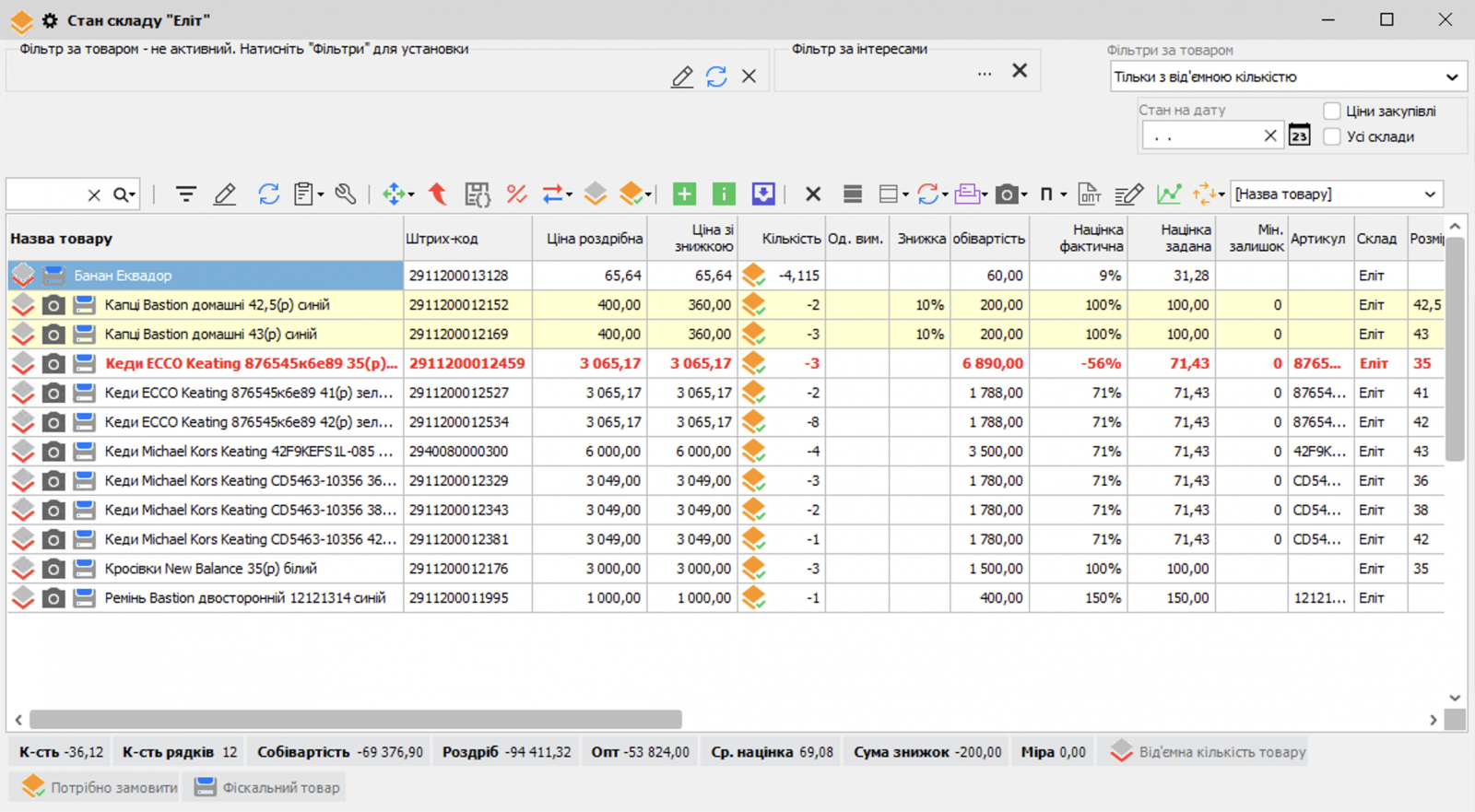This screenshot has width=1475, height=812.
Task: Click the green info icon in toolbar
Action: click(724, 194)
